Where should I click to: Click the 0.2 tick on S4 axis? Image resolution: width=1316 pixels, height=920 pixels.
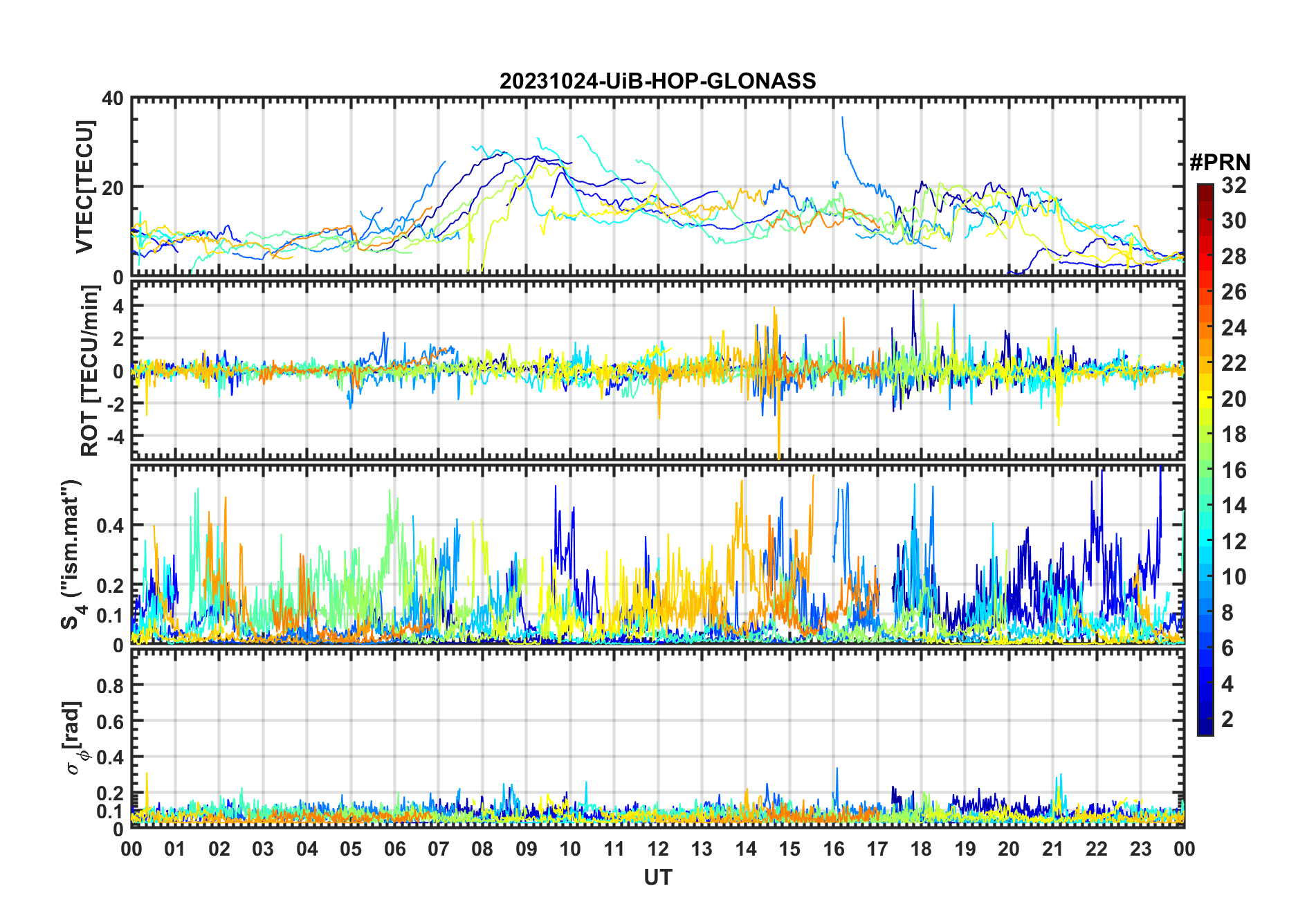pos(109,585)
